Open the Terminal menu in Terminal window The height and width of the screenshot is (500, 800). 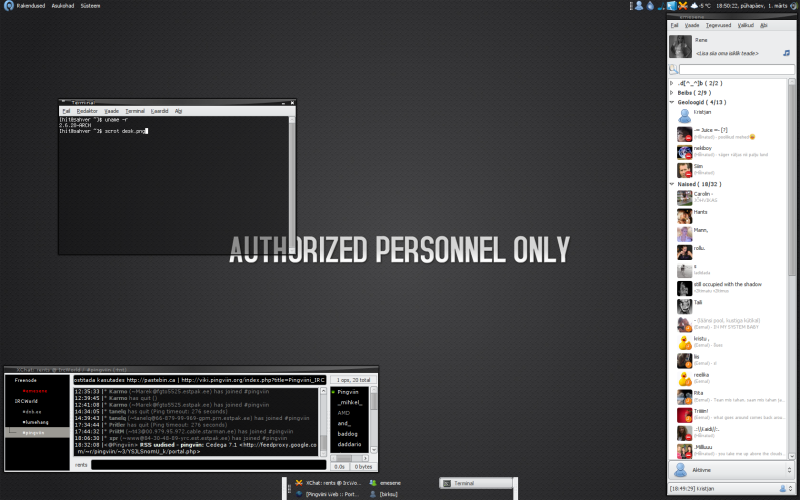pyautogui.click(x=135, y=111)
